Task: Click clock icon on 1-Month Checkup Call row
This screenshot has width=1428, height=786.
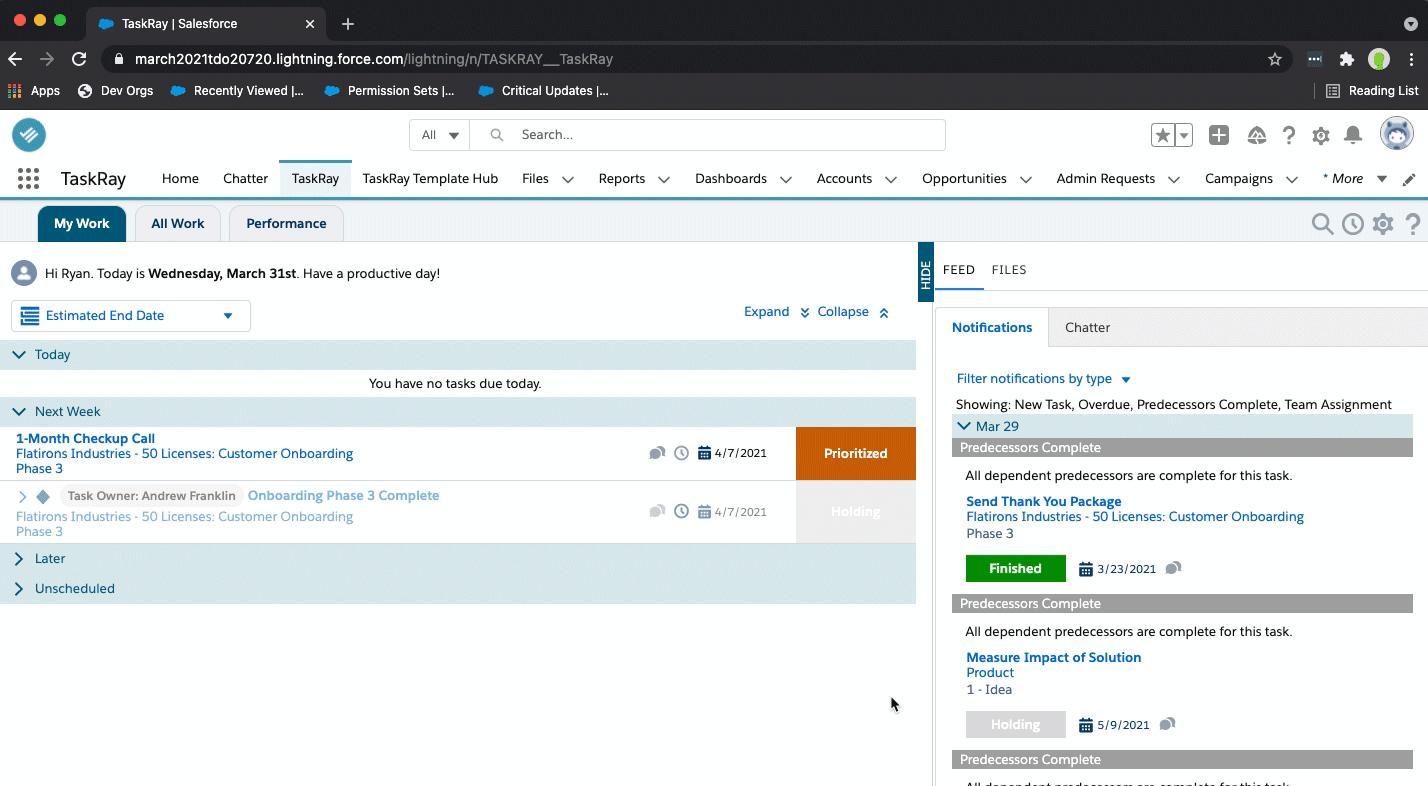Action: pos(682,453)
